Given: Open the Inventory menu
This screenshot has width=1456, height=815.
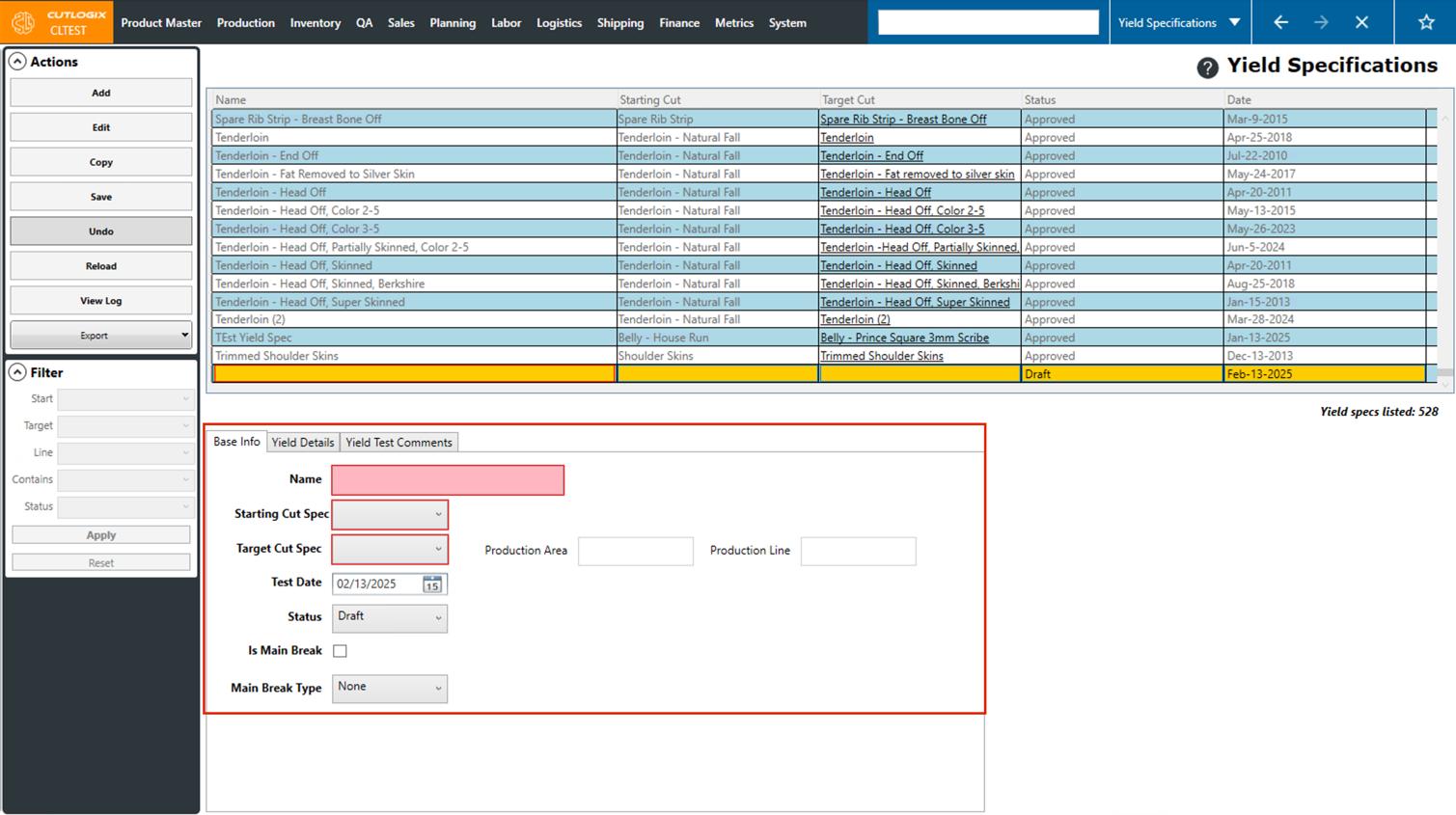Looking at the screenshot, I should [315, 22].
